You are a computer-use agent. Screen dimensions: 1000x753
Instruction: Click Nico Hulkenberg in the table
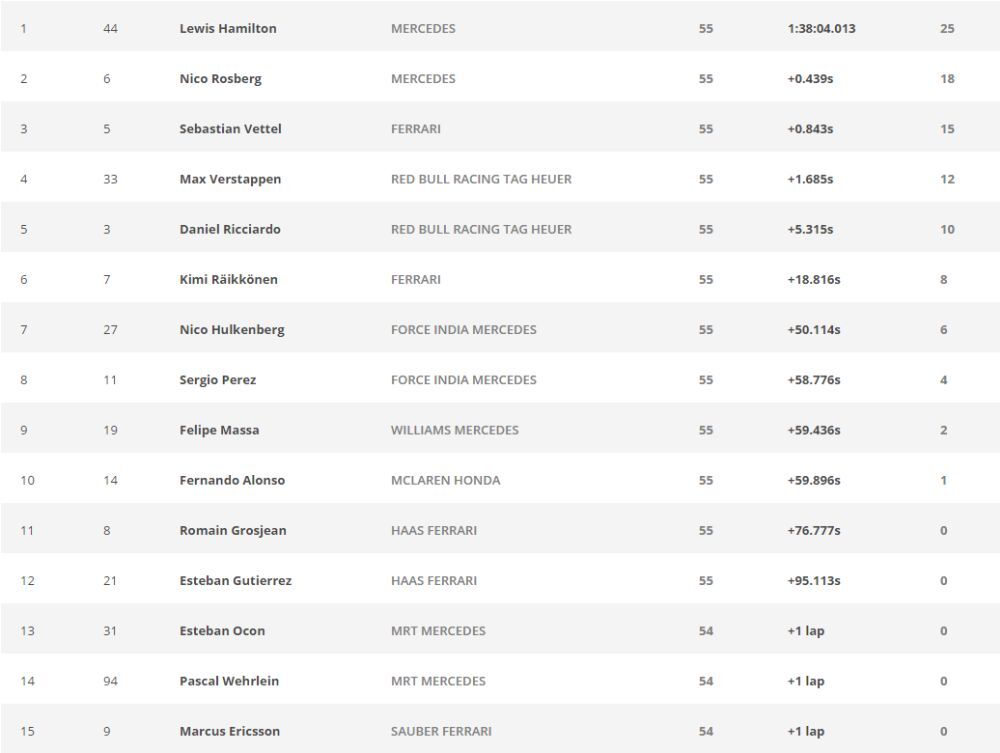[232, 330]
